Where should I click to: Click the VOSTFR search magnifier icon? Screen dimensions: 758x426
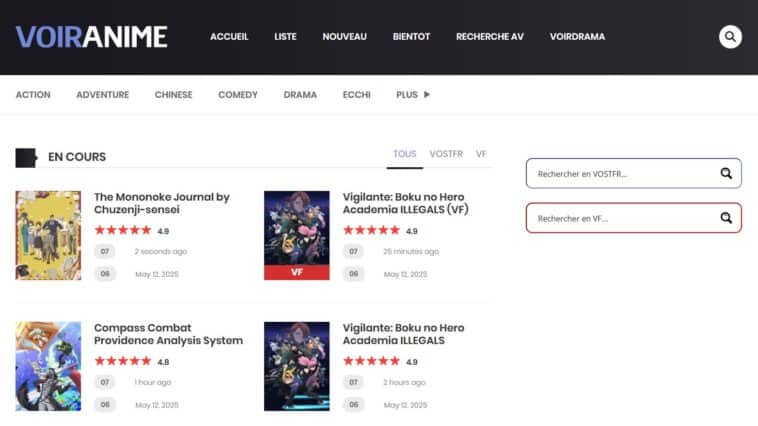pyautogui.click(x=726, y=173)
